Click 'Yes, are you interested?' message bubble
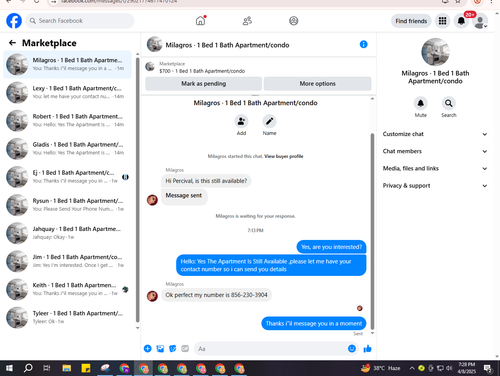This screenshot has width=500, height=376. coord(331,247)
